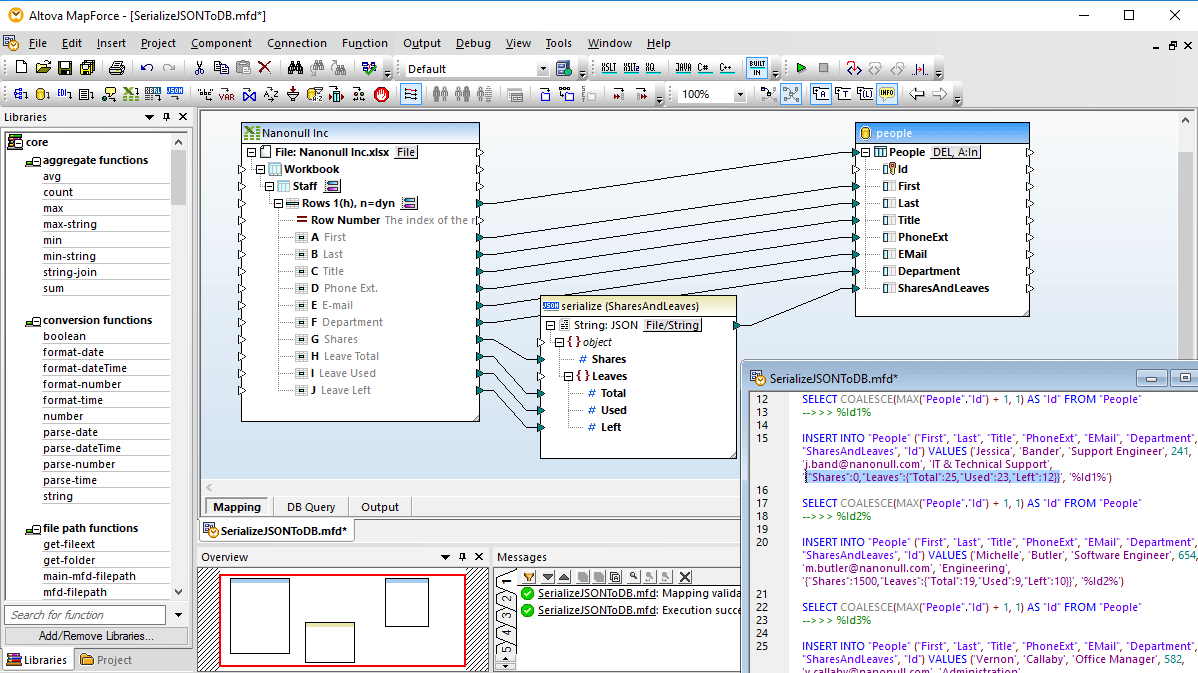Cut the selected component
1198x673 pixels.
tap(199, 68)
